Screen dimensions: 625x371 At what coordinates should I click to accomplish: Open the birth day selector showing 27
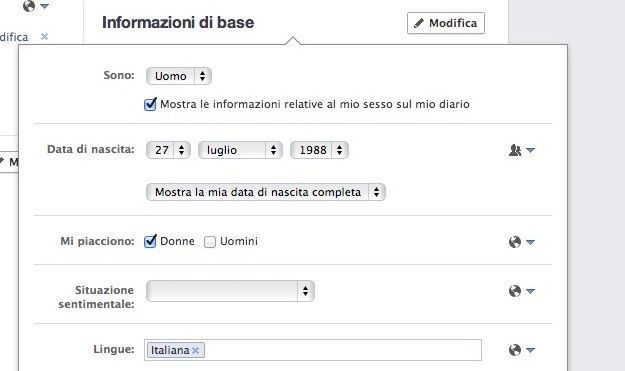point(168,150)
